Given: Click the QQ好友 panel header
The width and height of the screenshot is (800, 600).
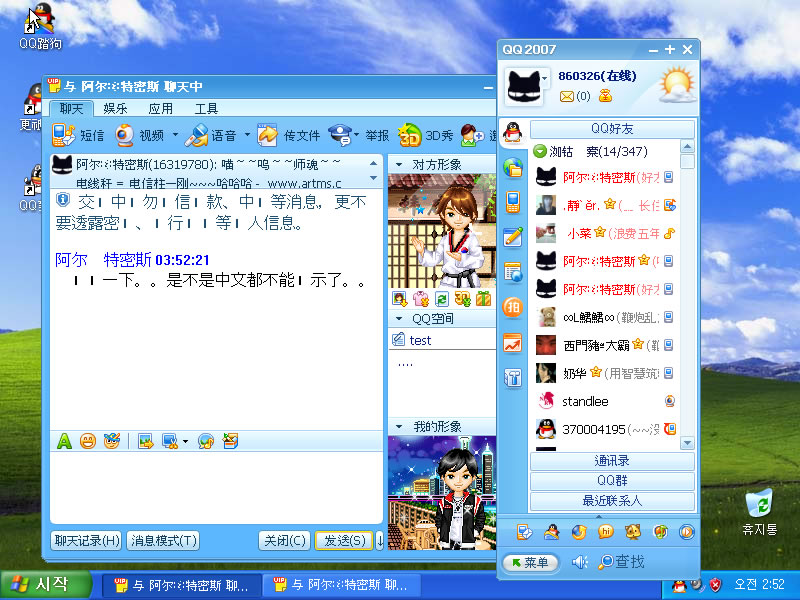Looking at the screenshot, I should pos(612,129).
